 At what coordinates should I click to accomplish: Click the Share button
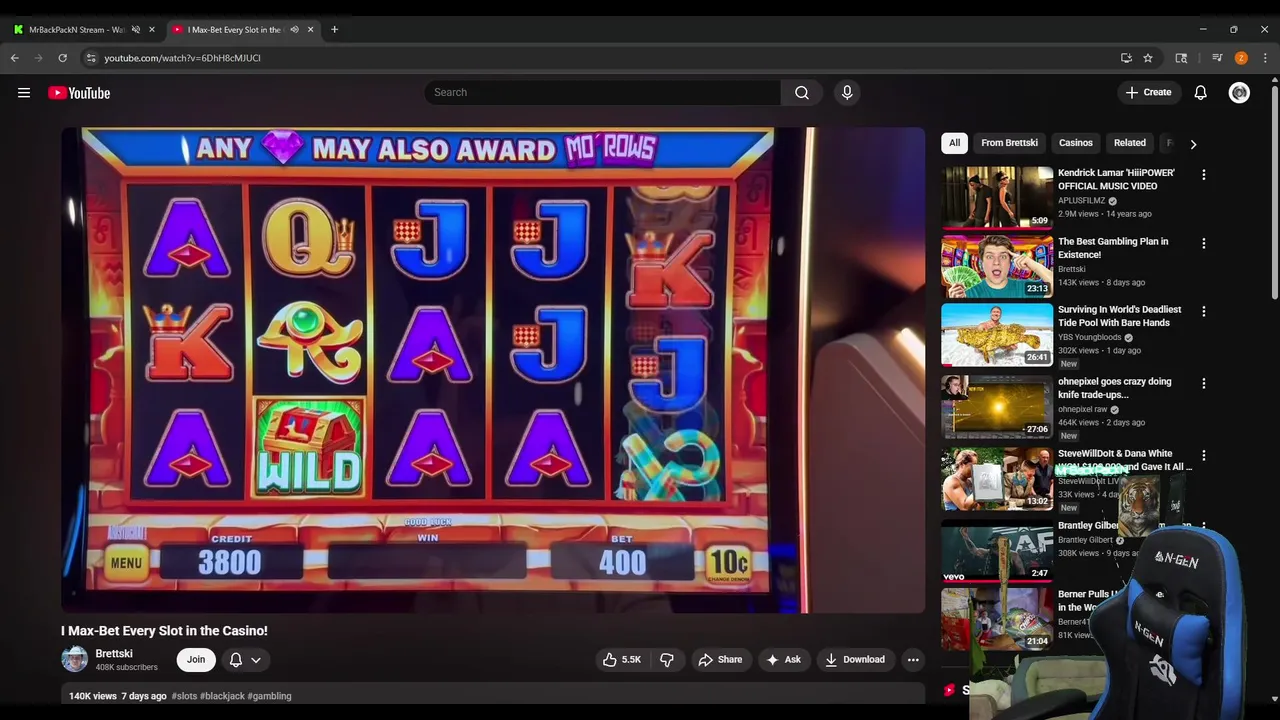720,659
